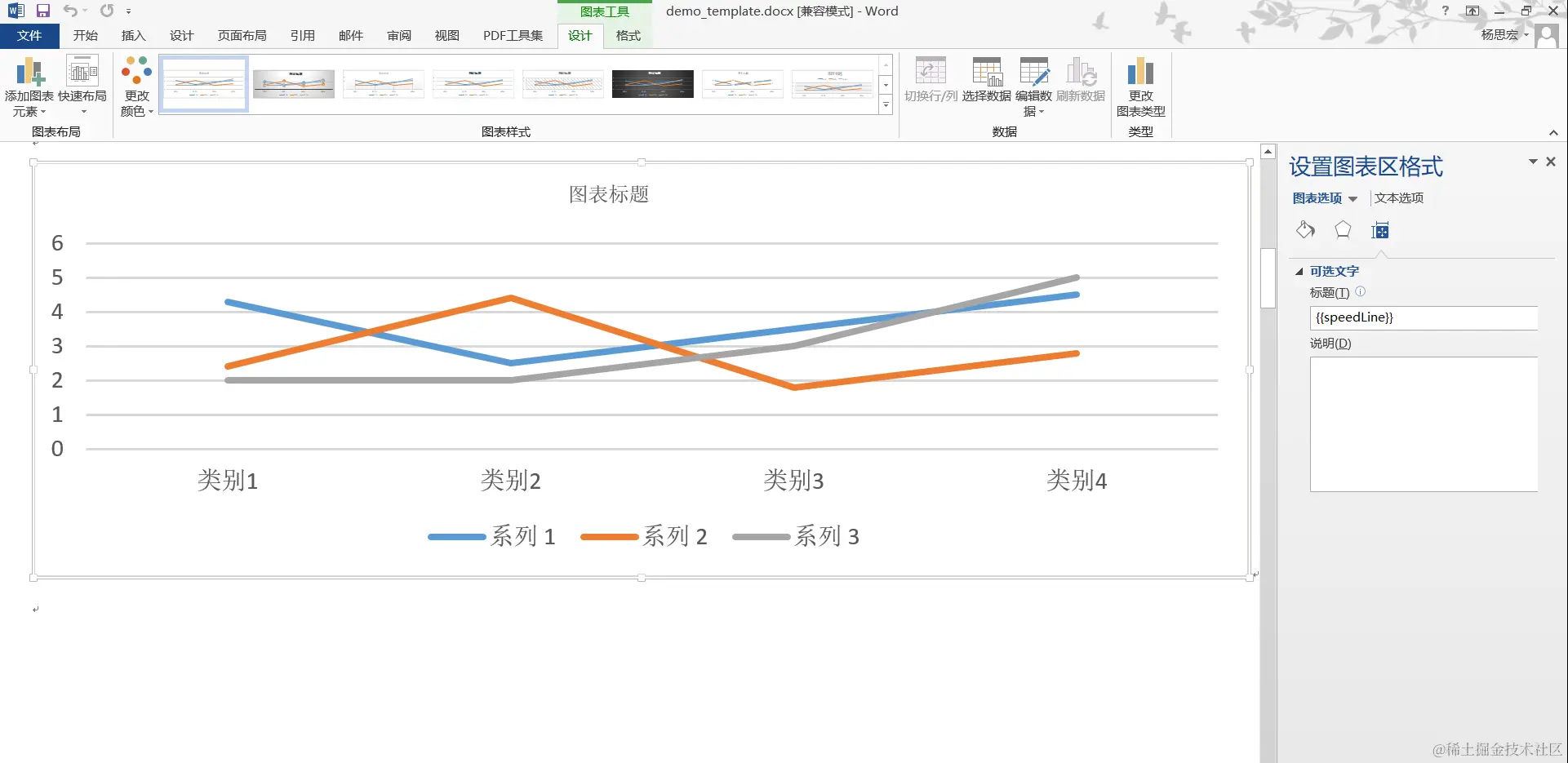Open the Fill & Line paint bucket tab
The width and height of the screenshot is (1568, 763).
coord(1305,230)
